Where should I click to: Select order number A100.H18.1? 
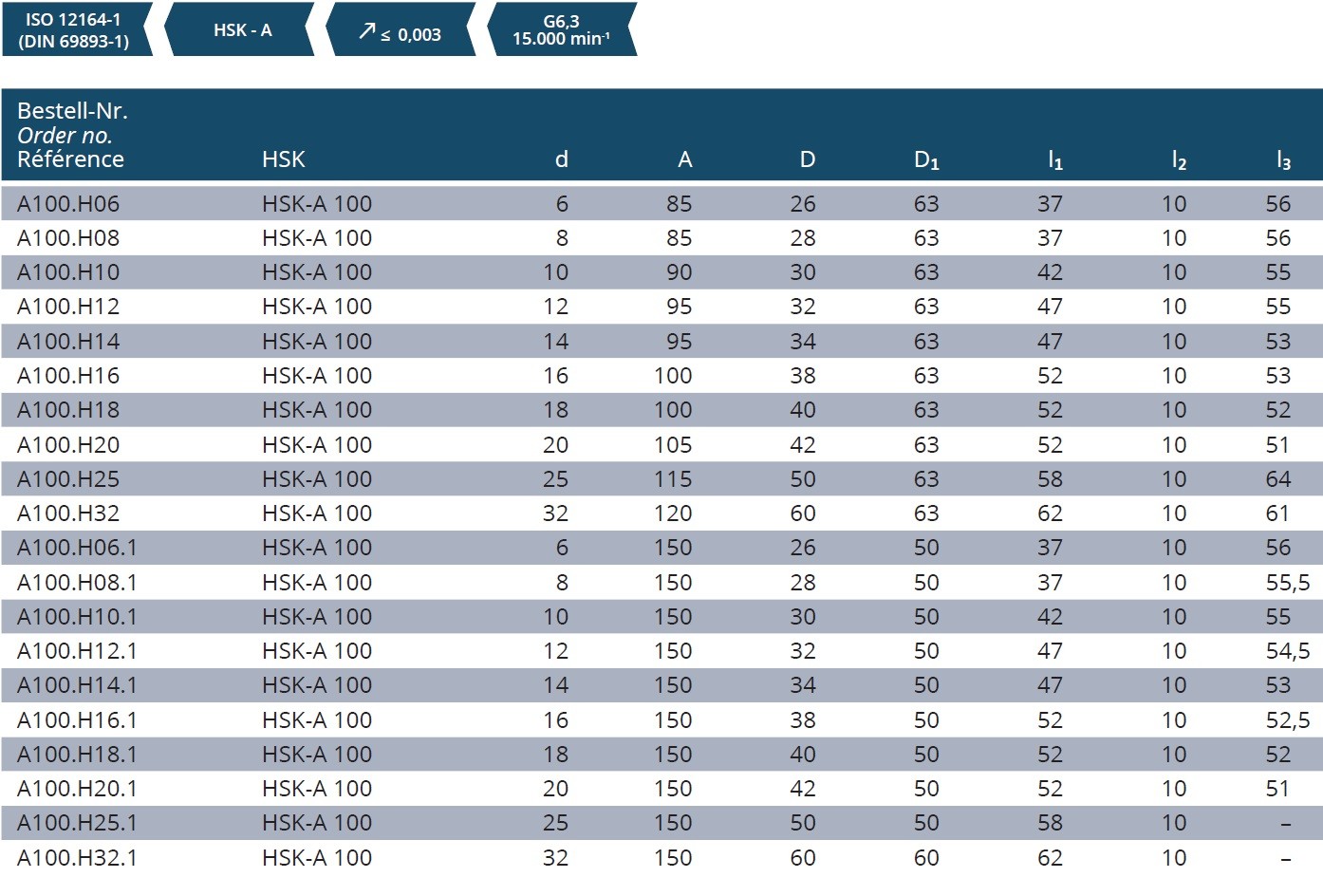point(77,755)
